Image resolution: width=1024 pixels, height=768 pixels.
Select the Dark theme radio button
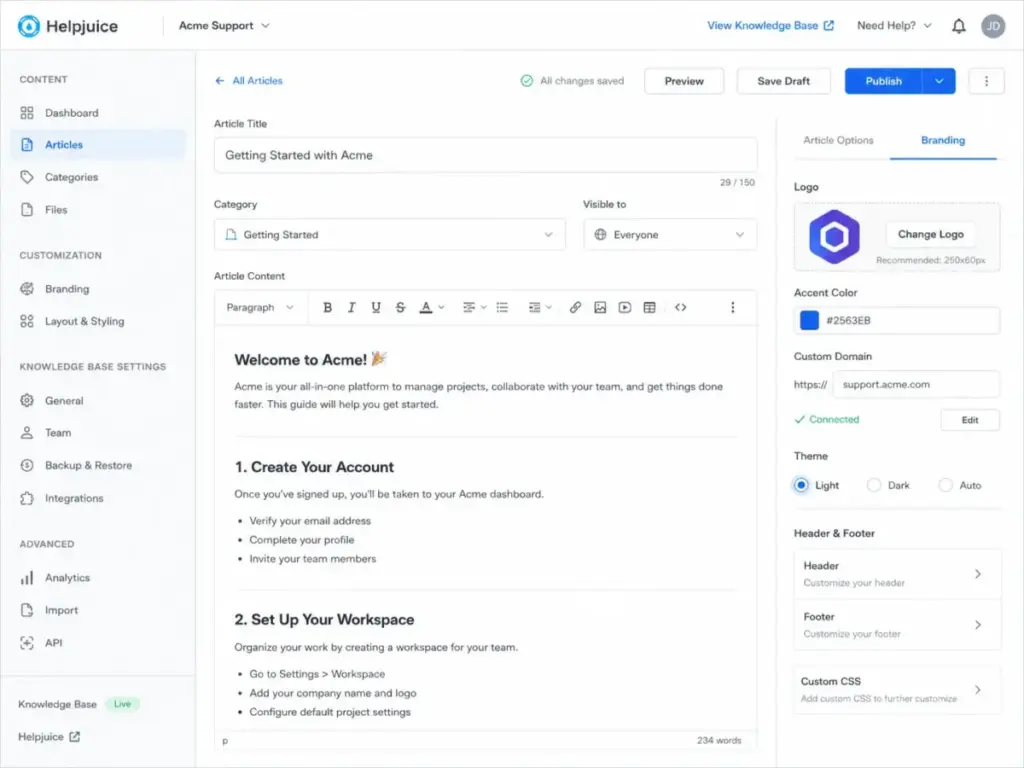873,485
